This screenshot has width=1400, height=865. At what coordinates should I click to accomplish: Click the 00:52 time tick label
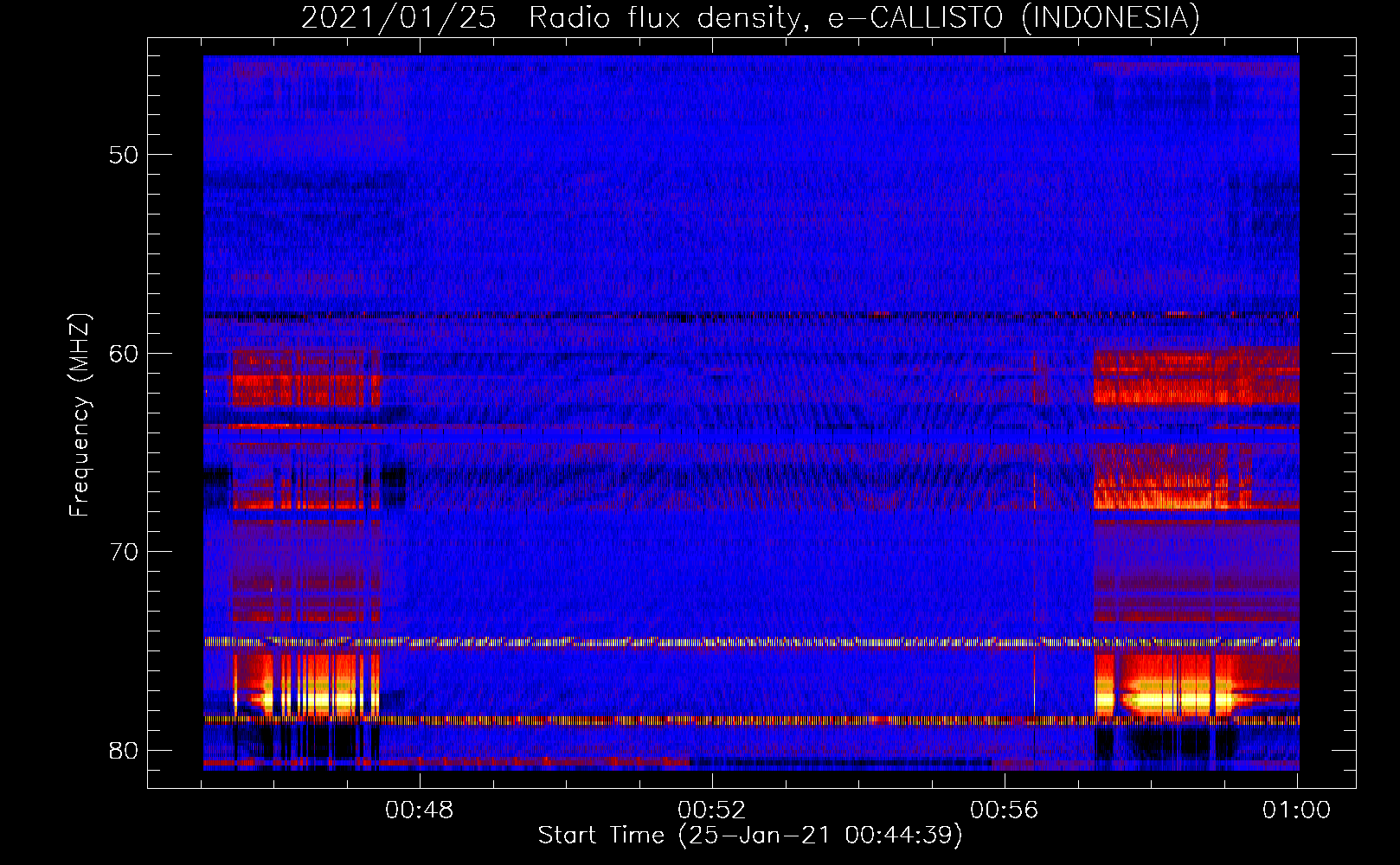pos(712,811)
